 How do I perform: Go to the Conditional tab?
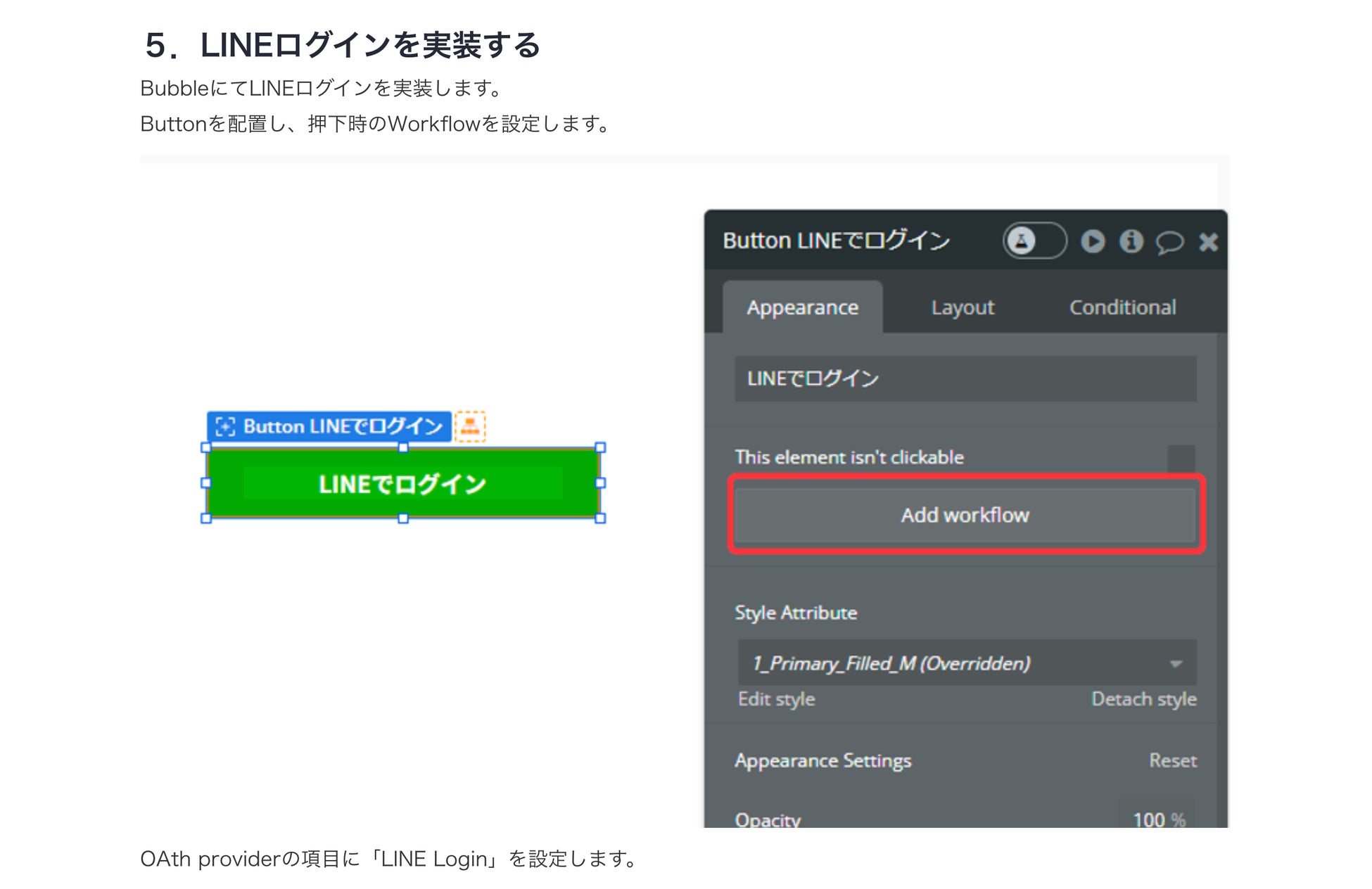[x=1122, y=307]
